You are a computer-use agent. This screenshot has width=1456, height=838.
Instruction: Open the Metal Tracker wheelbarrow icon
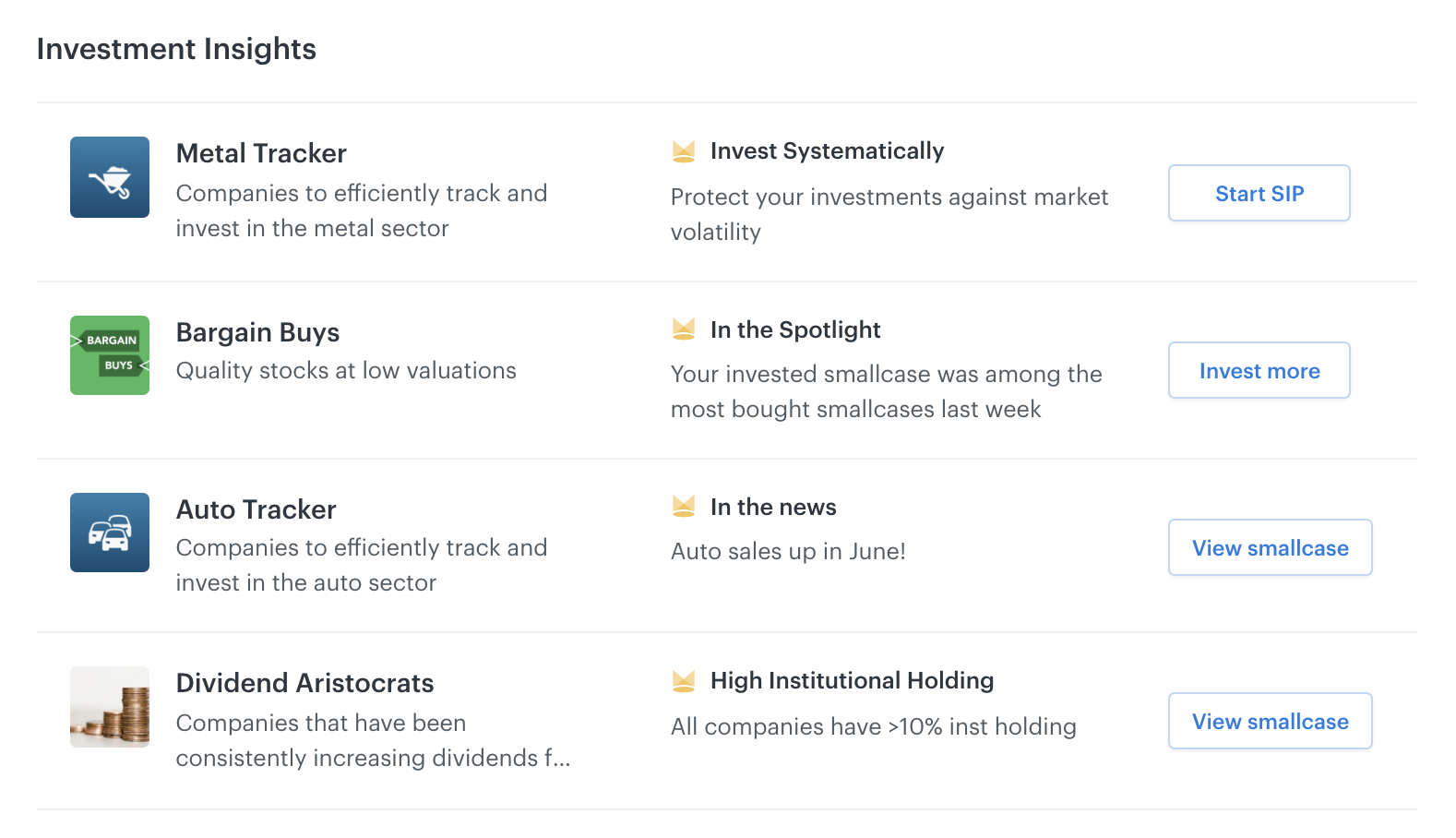110,177
